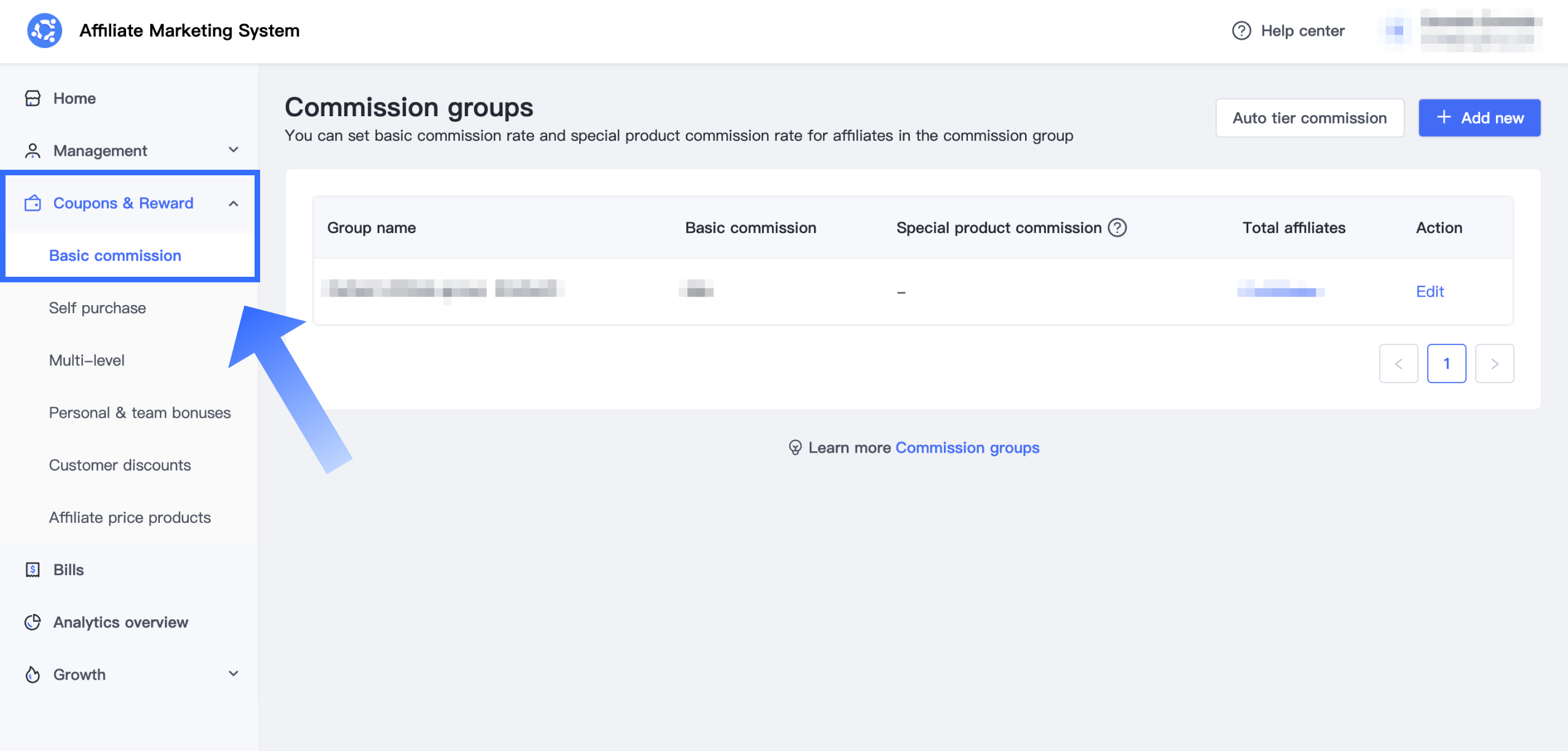The height and width of the screenshot is (751, 1568).
Task: Click the Growth flame icon in the sidebar
Action: [x=33, y=675]
